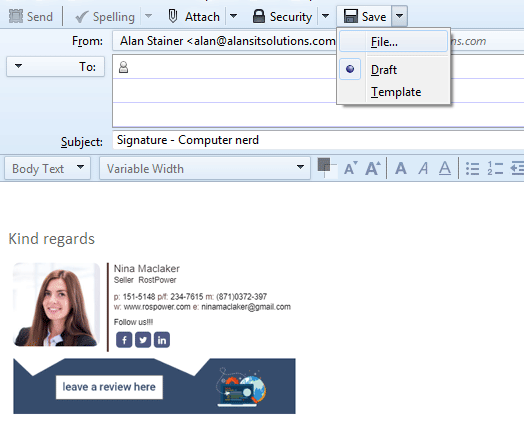Select the Draft radio option
The image size is (524, 424).
[x=350, y=69]
